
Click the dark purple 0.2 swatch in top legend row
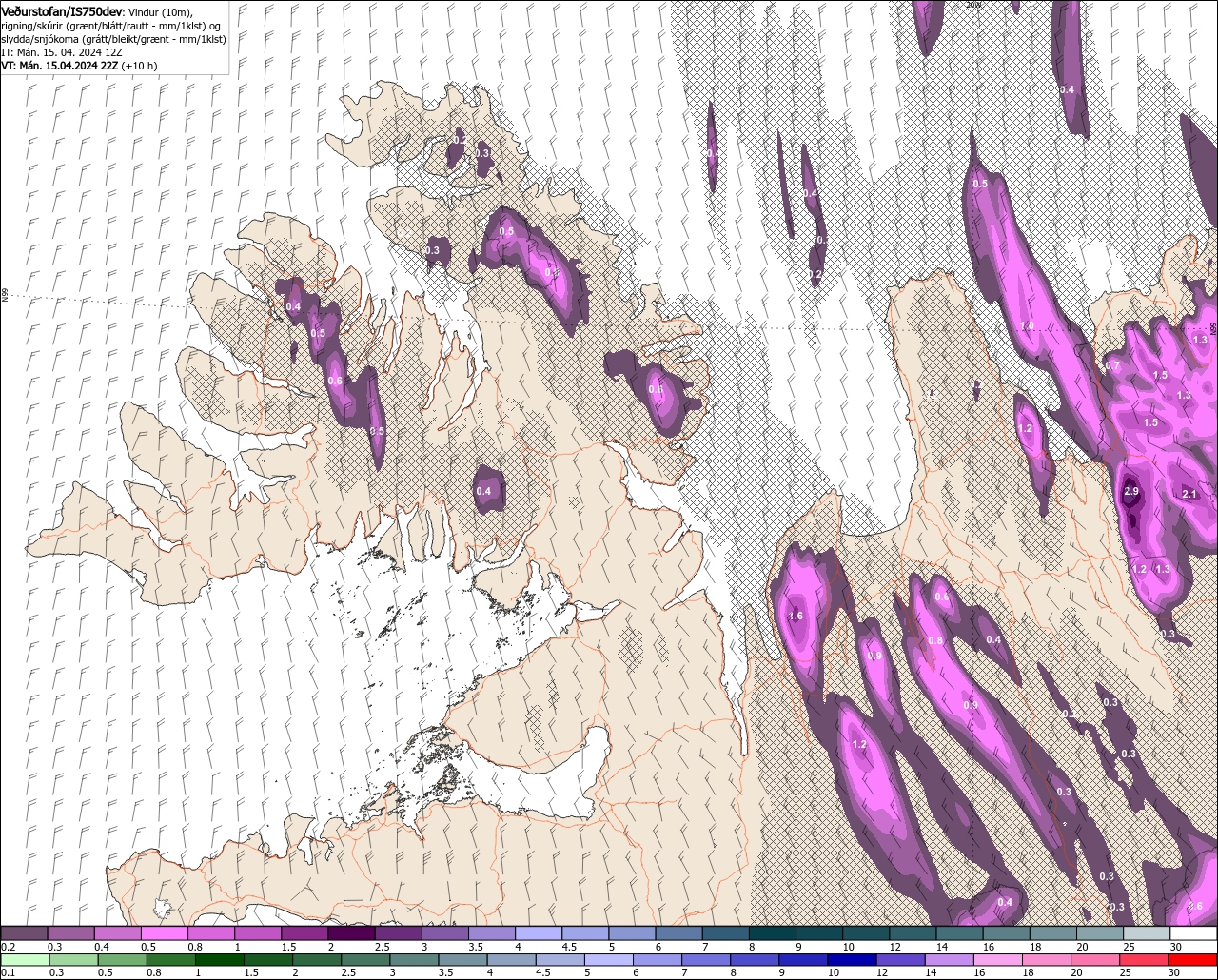25,933
